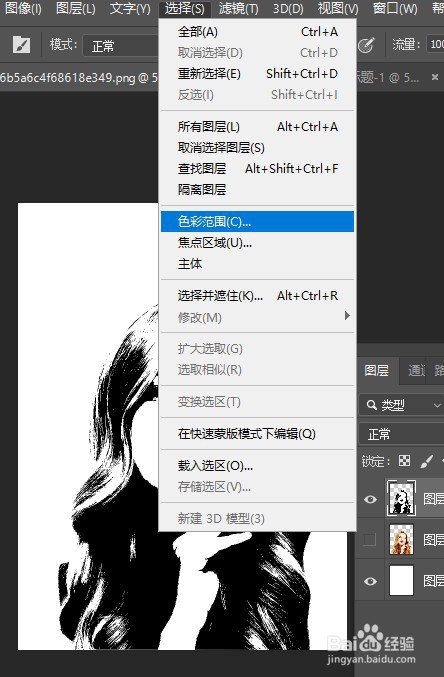Choose 隔离图层 menu entry
444x677 pixels.
click(x=257, y=190)
